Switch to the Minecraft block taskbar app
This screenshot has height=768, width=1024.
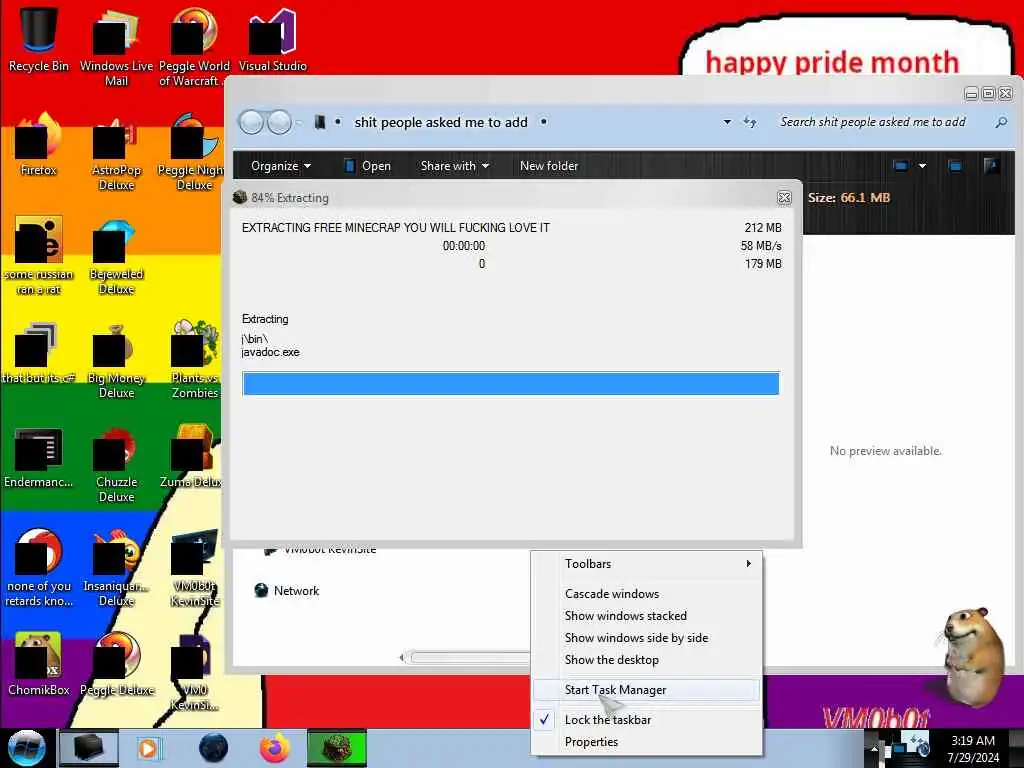coord(337,748)
